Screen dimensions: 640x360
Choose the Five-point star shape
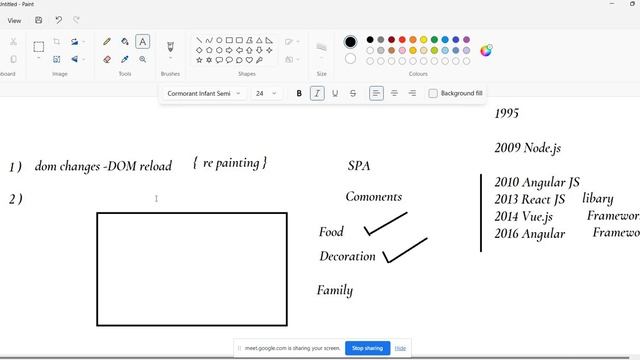click(199, 60)
